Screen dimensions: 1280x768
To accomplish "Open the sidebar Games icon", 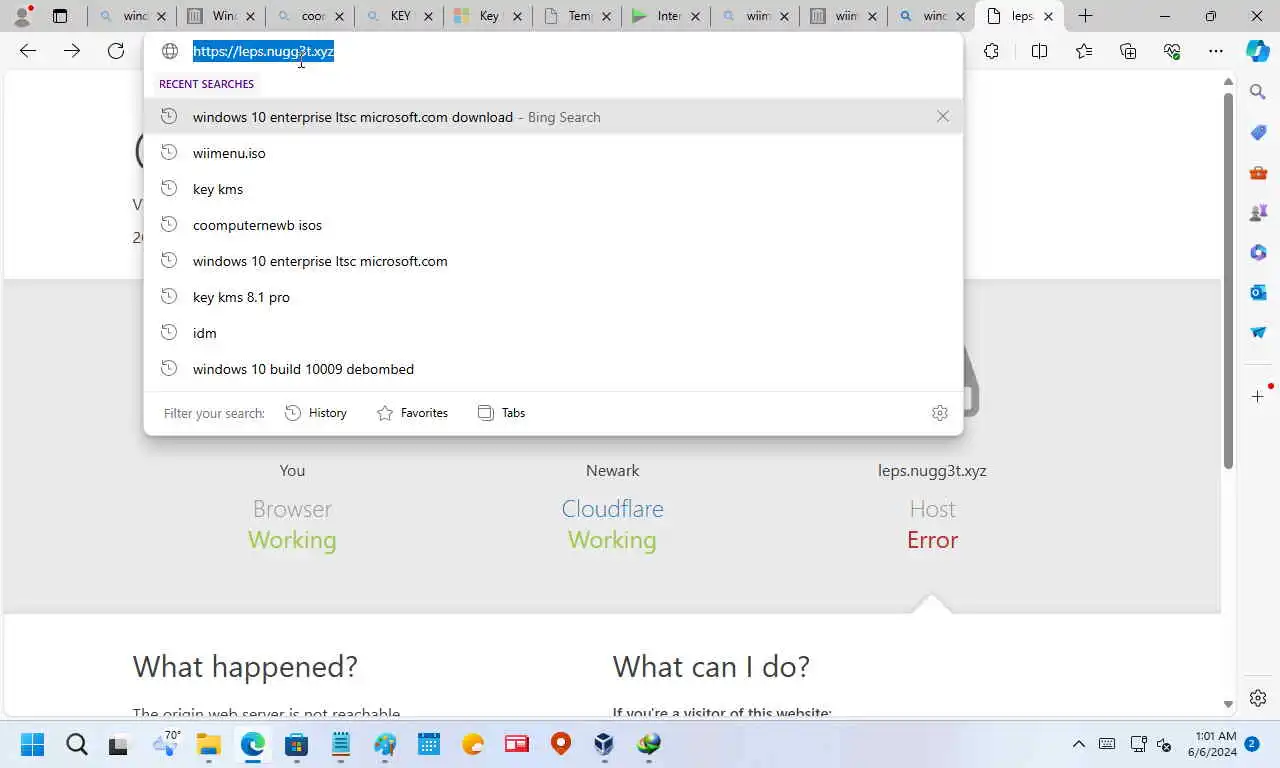I will pyautogui.click(x=1258, y=213).
